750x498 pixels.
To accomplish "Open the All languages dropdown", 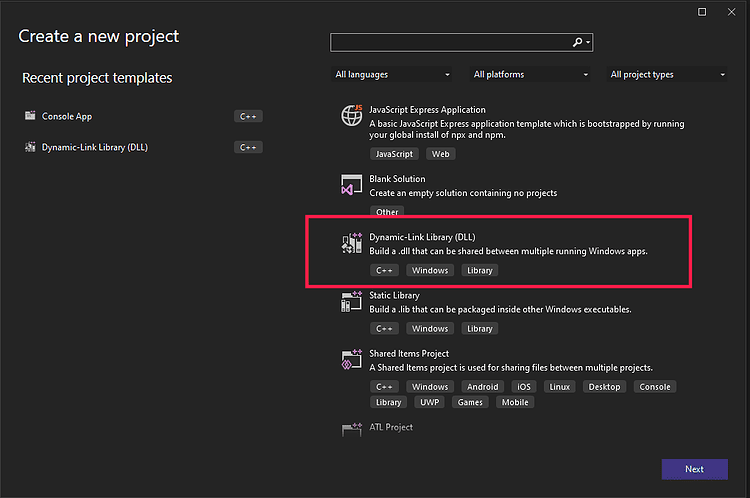I will click(392, 74).
